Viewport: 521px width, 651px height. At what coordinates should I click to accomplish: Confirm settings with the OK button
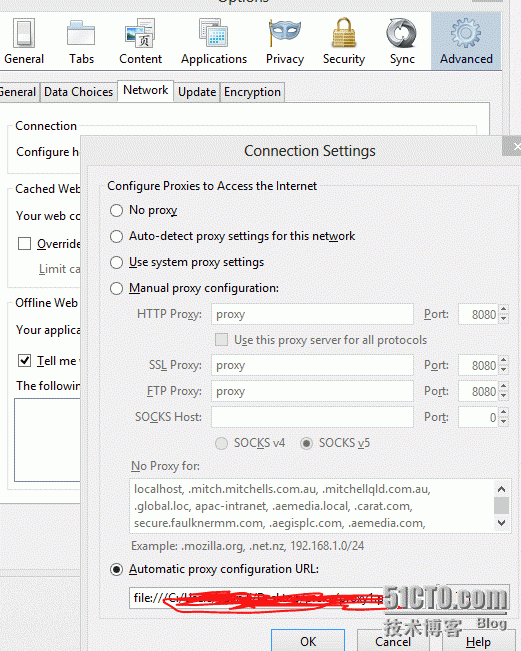[308, 641]
